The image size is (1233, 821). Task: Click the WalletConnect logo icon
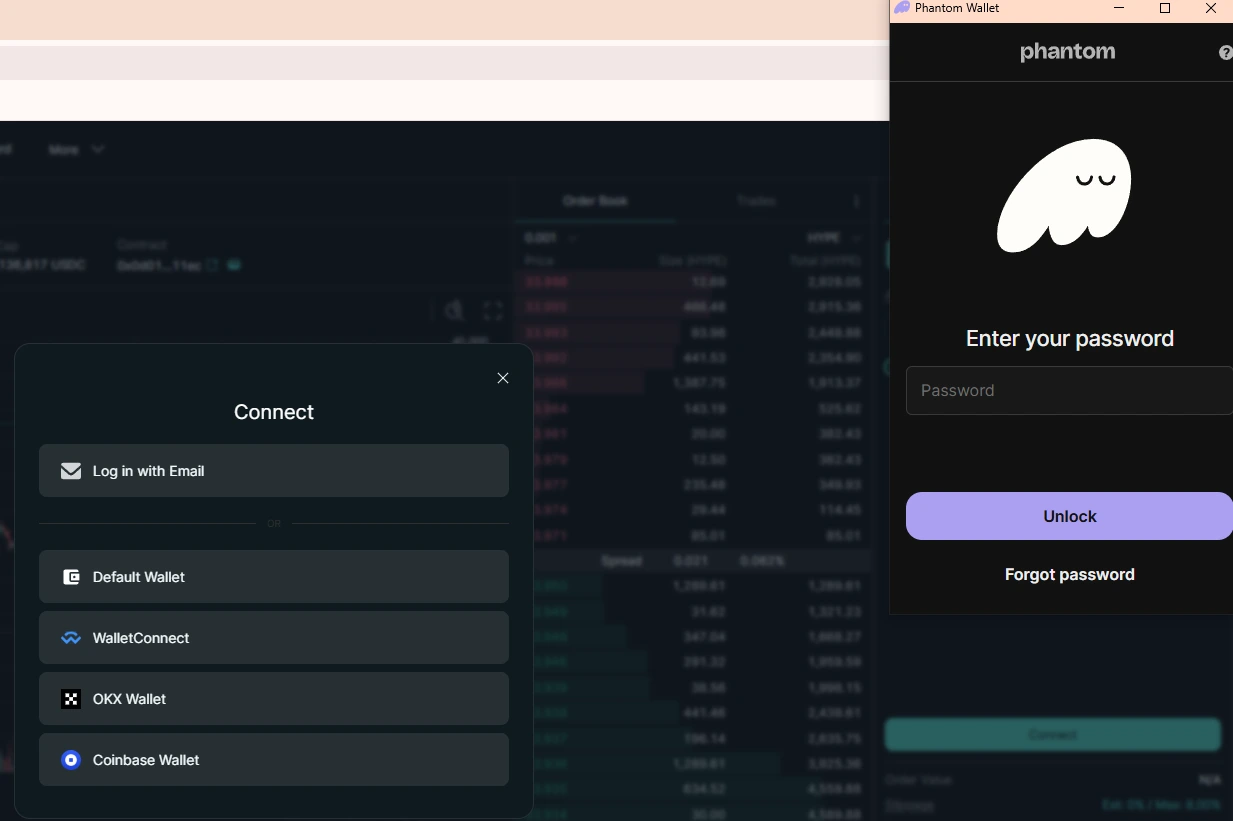[x=71, y=638]
